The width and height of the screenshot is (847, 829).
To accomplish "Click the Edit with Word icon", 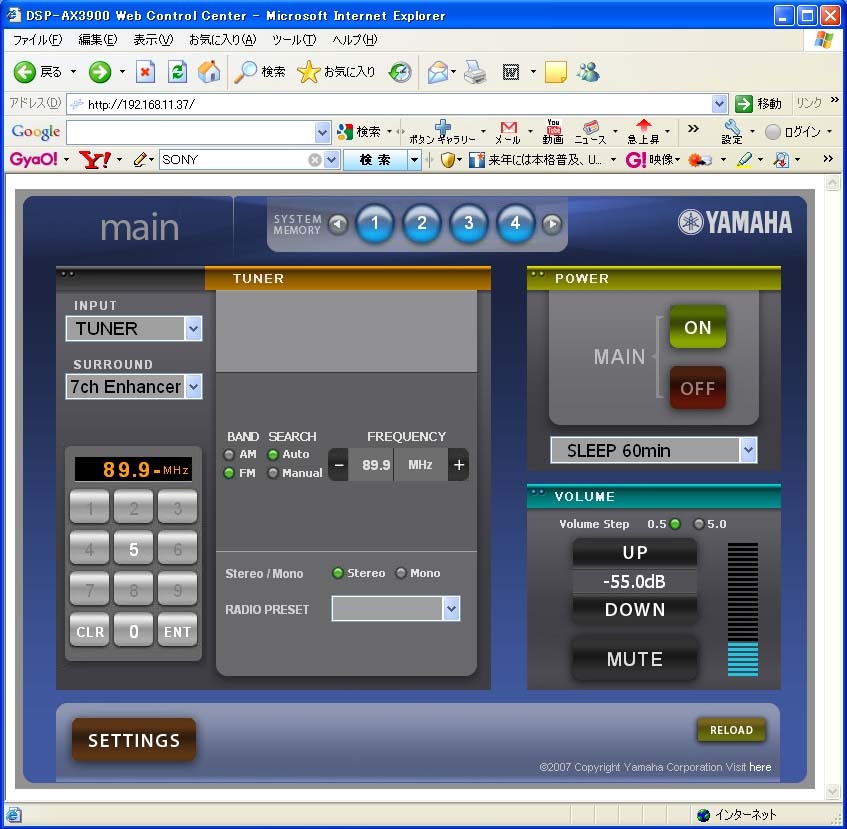I will point(511,72).
